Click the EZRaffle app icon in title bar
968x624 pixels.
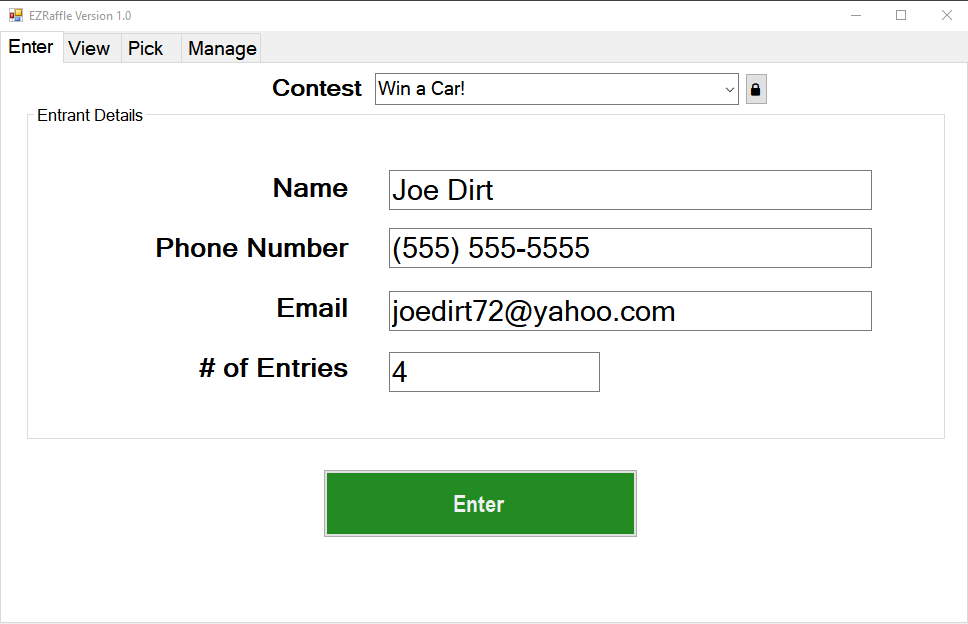[15, 15]
